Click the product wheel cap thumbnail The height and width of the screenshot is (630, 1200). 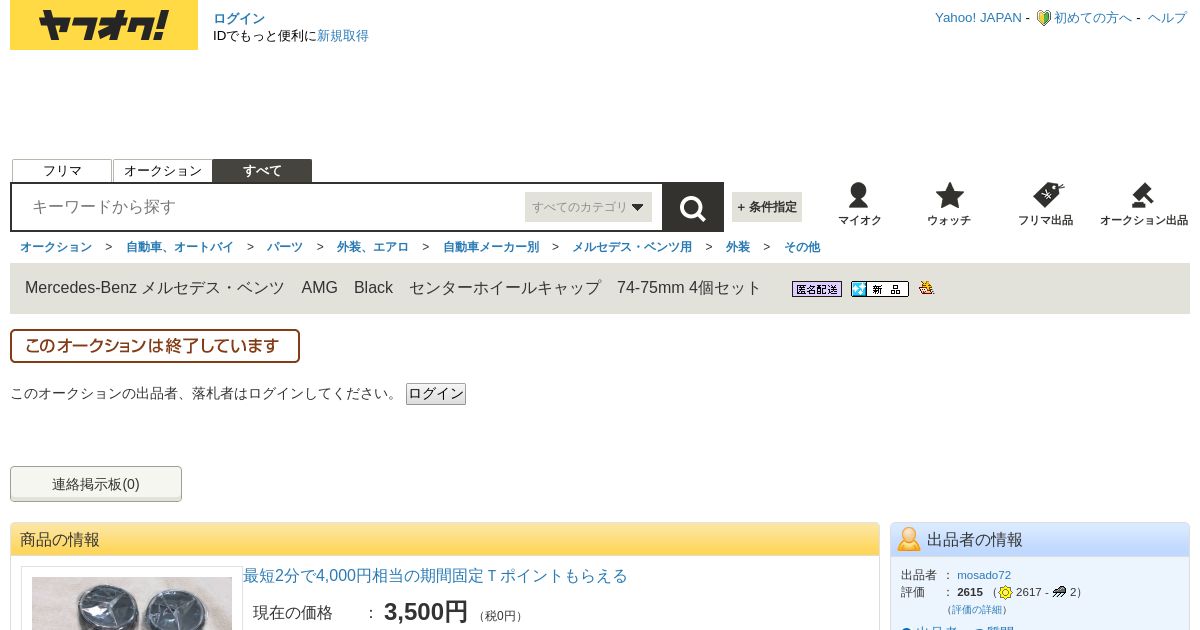tap(132, 603)
